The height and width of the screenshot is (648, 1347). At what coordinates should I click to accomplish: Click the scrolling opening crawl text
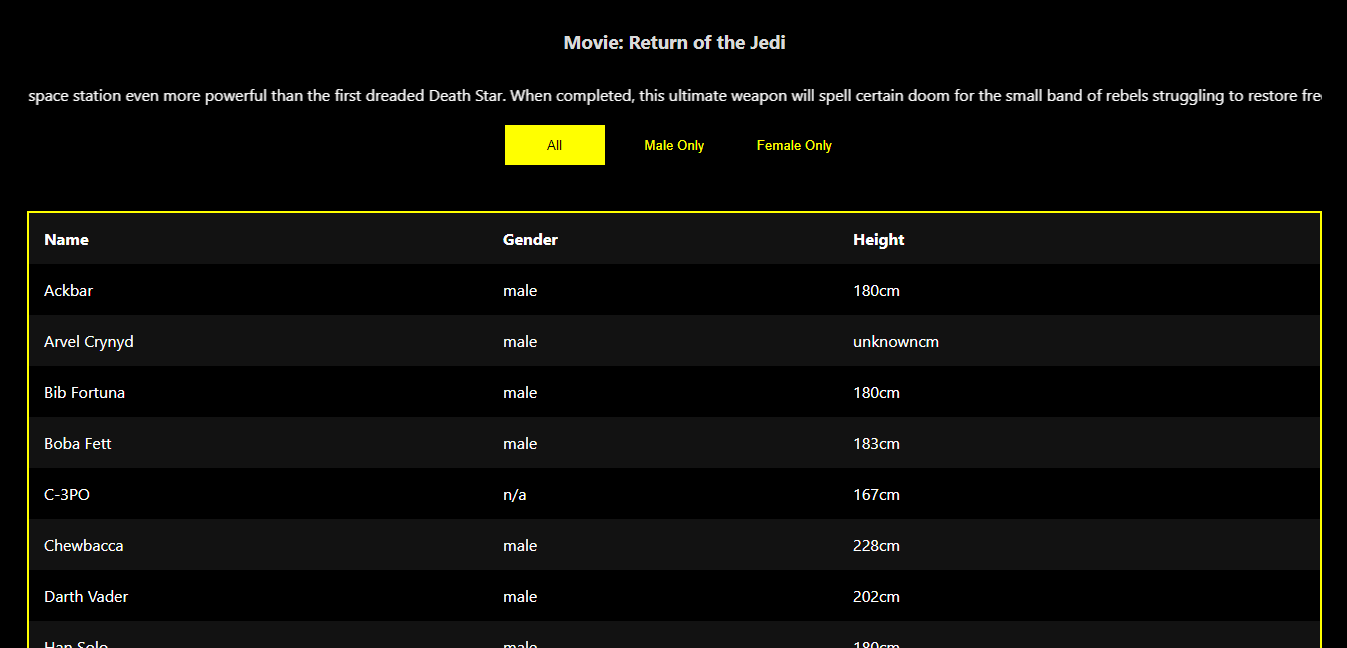tap(674, 96)
